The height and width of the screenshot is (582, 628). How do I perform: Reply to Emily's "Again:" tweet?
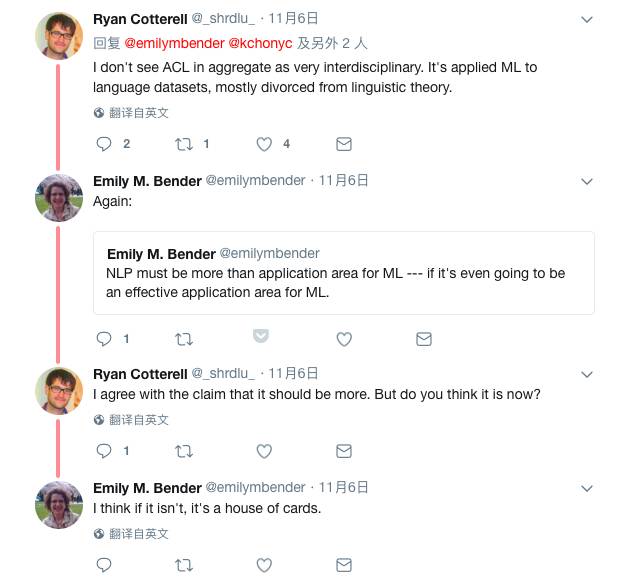click(x=104, y=339)
